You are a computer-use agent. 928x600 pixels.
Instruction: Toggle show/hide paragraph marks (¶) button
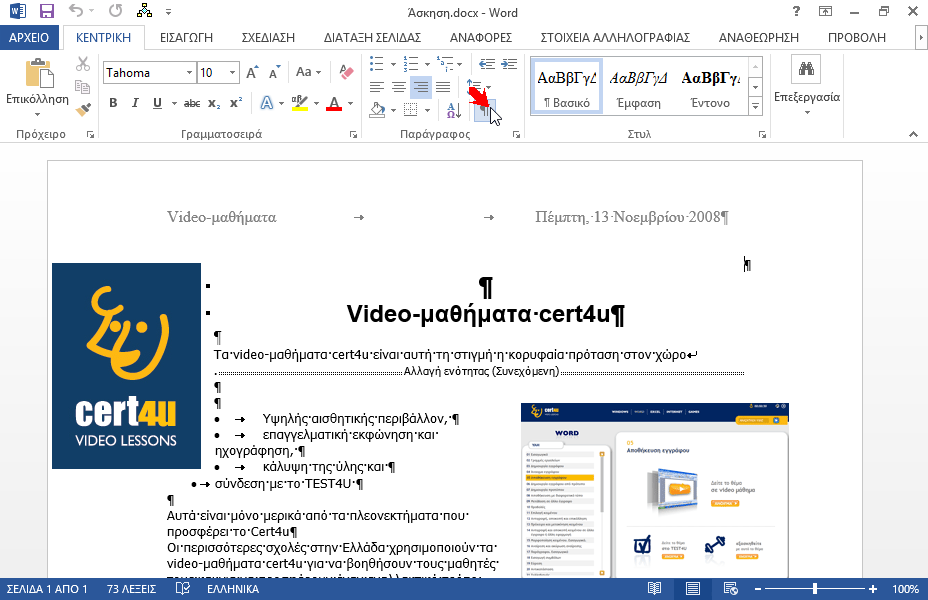click(x=485, y=110)
